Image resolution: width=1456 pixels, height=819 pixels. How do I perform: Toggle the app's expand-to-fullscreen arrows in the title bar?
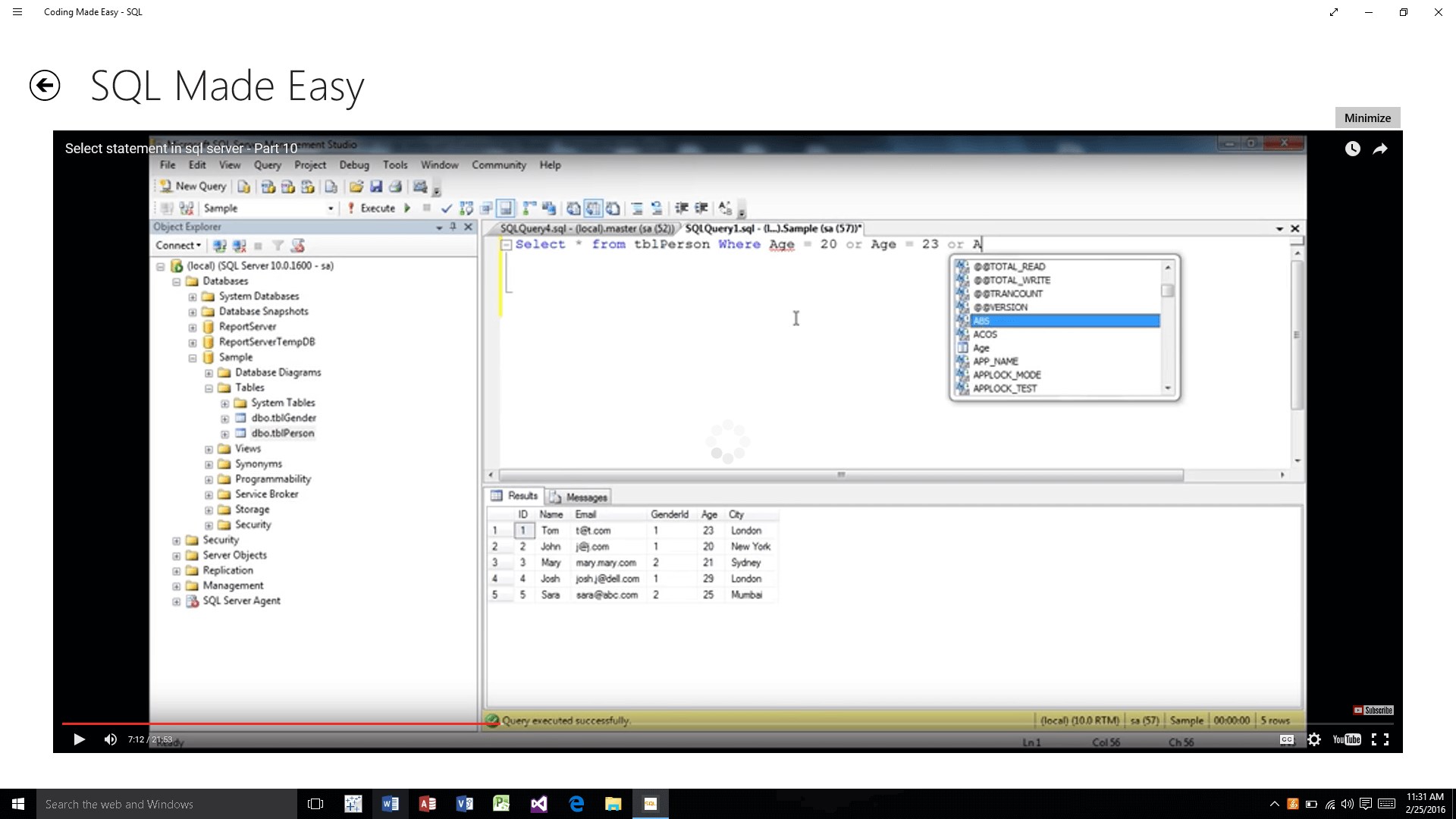1334,12
